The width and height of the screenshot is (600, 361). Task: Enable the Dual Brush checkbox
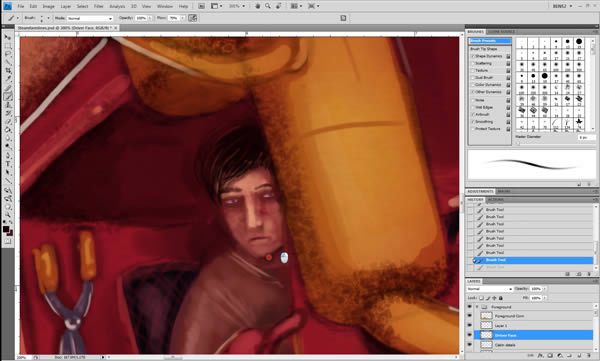(473, 78)
